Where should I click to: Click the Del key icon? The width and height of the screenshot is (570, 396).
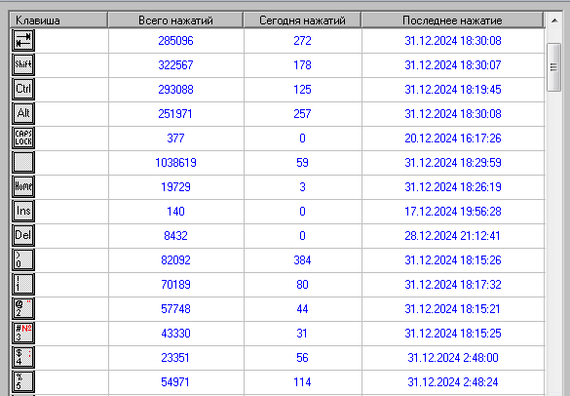point(23,235)
